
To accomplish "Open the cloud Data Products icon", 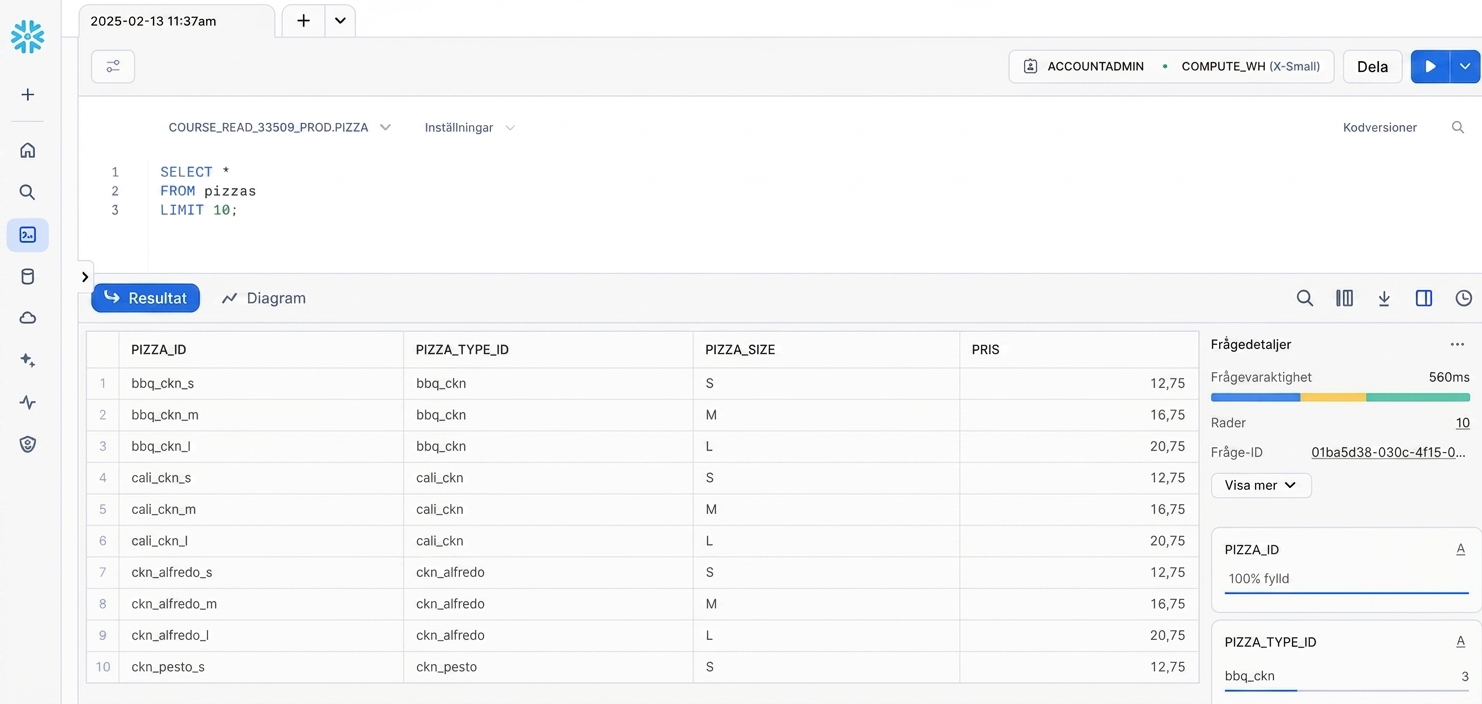I will pyautogui.click(x=28, y=318).
